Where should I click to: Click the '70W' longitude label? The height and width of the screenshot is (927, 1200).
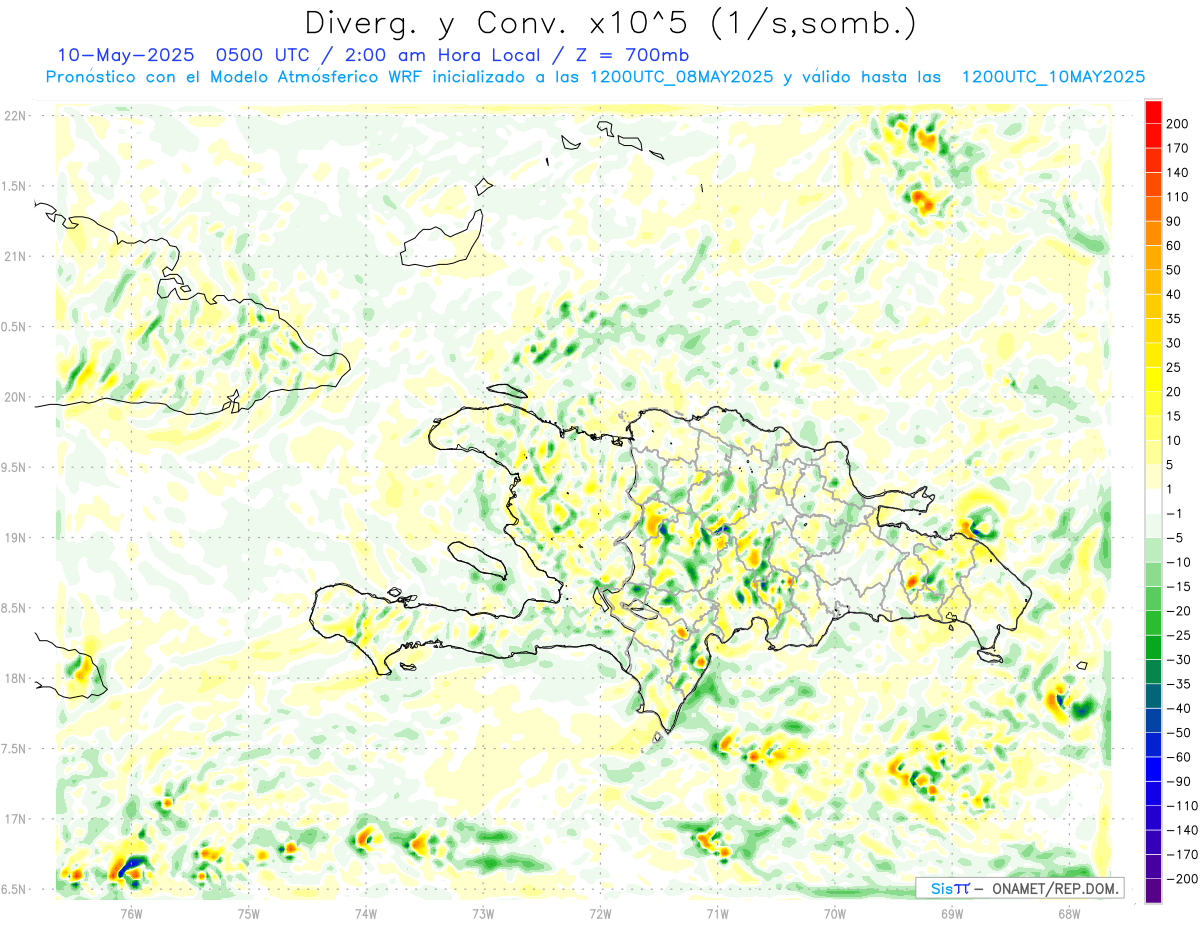pos(835,913)
